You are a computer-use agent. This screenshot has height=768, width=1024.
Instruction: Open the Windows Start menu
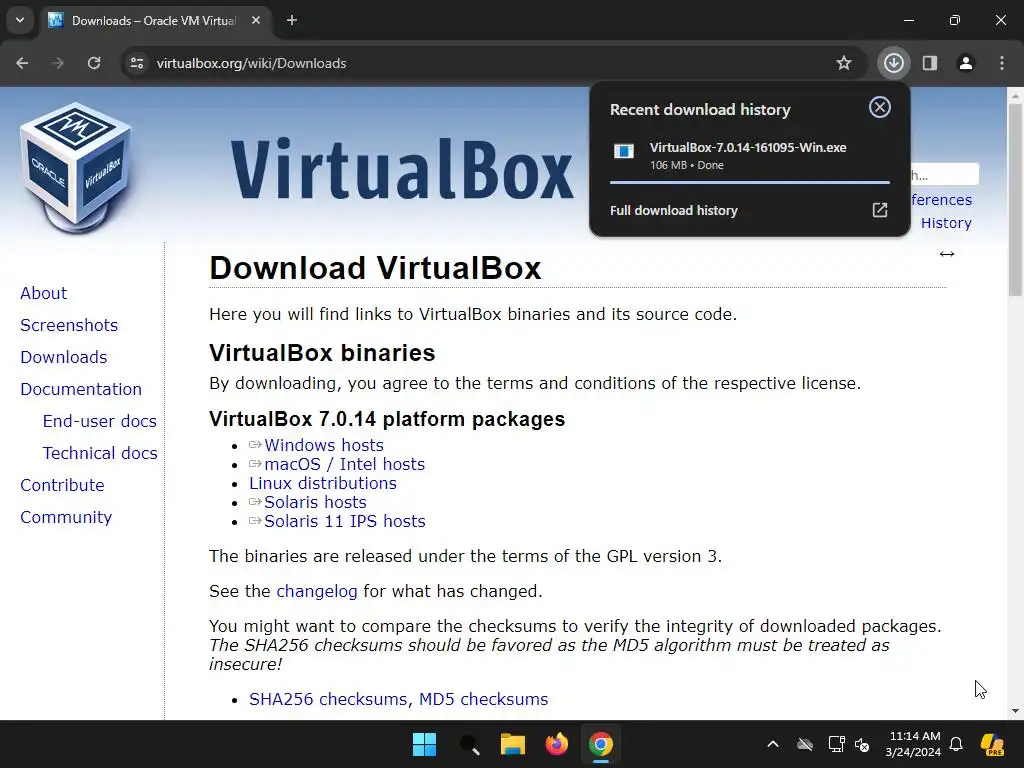(x=424, y=744)
